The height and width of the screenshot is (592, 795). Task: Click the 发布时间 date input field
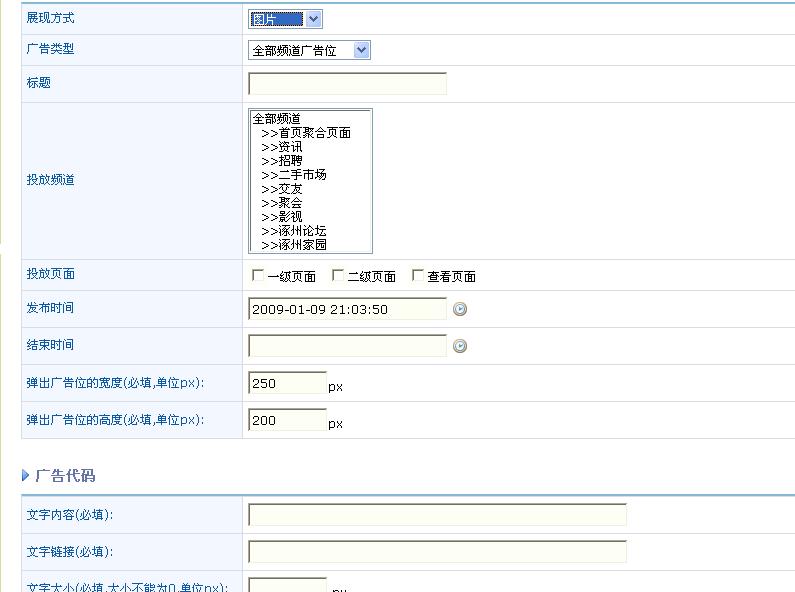347,309
